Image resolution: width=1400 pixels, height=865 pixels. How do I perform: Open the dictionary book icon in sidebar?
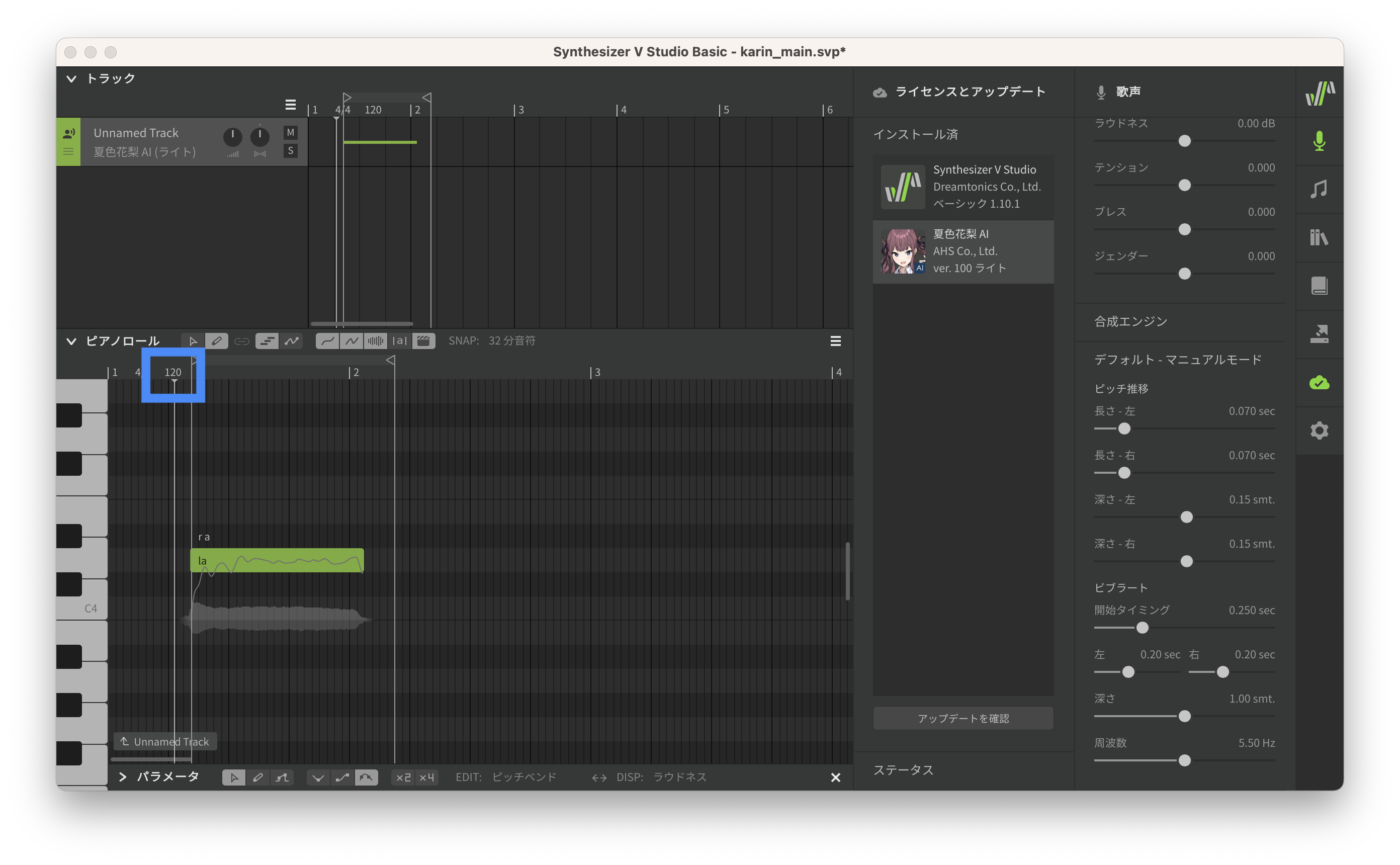click(1319, 286)
